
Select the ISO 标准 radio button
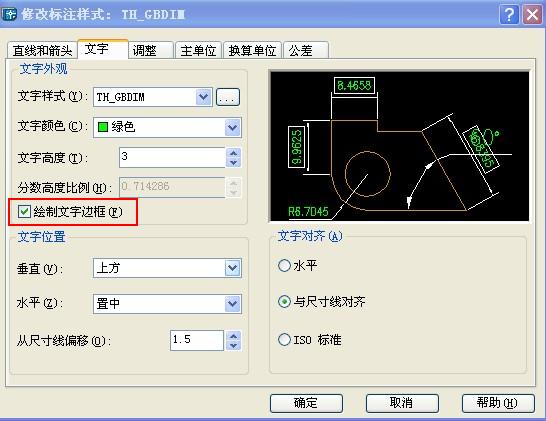point(284,340)
